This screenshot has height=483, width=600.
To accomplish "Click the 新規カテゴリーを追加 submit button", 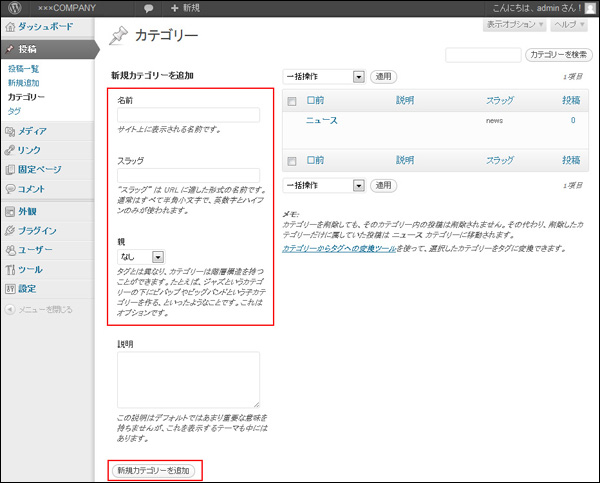I will pyautogui.click(x=153, y=471).
